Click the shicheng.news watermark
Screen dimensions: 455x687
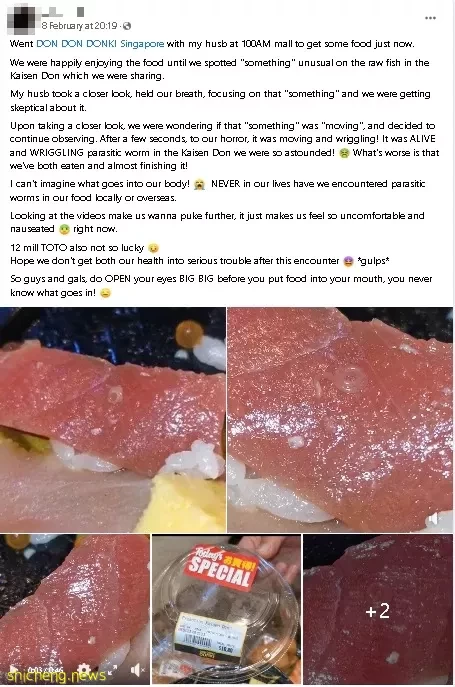click(x=56, y=676)
